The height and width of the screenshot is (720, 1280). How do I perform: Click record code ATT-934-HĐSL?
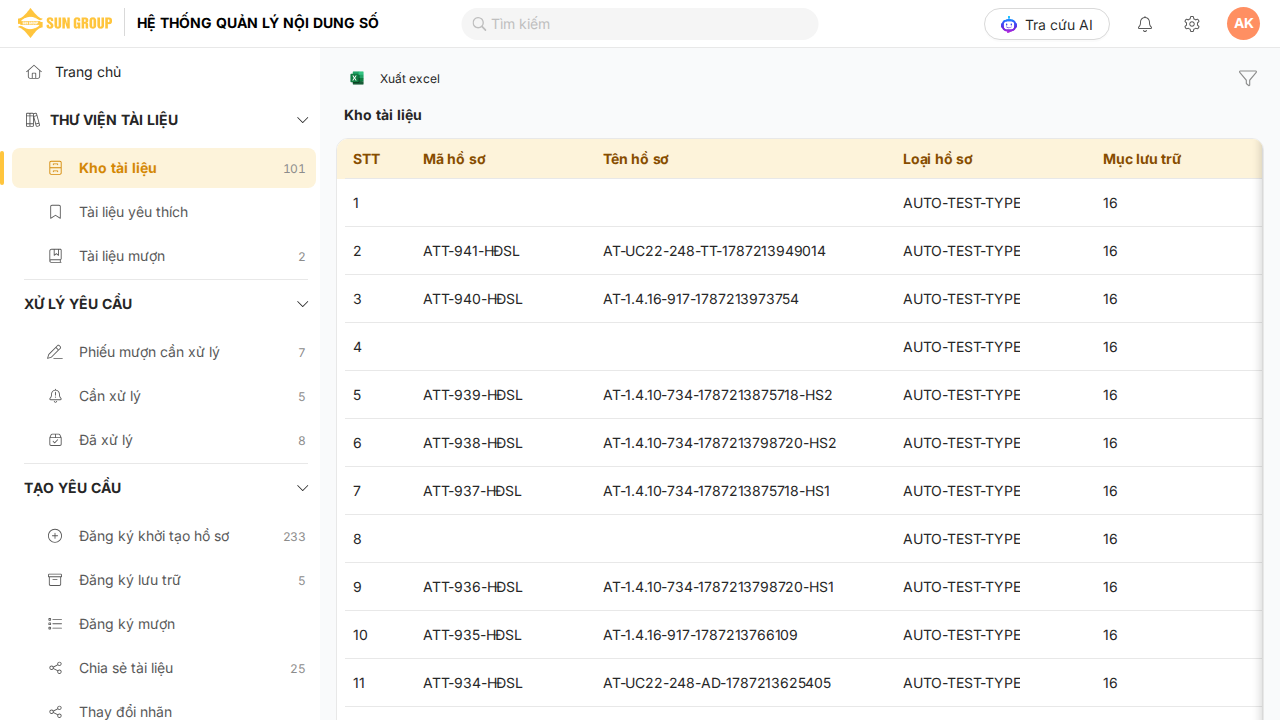point(473,683)
